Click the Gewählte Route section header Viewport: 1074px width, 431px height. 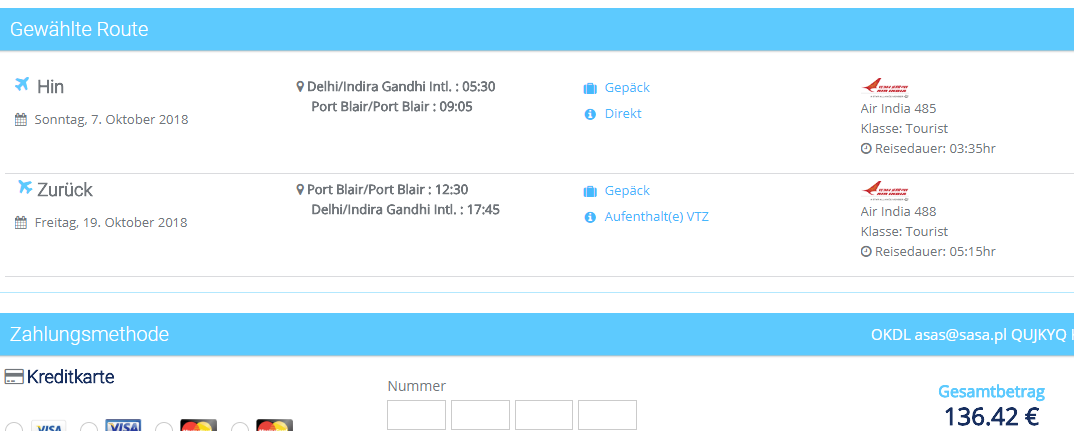(537, 29)
